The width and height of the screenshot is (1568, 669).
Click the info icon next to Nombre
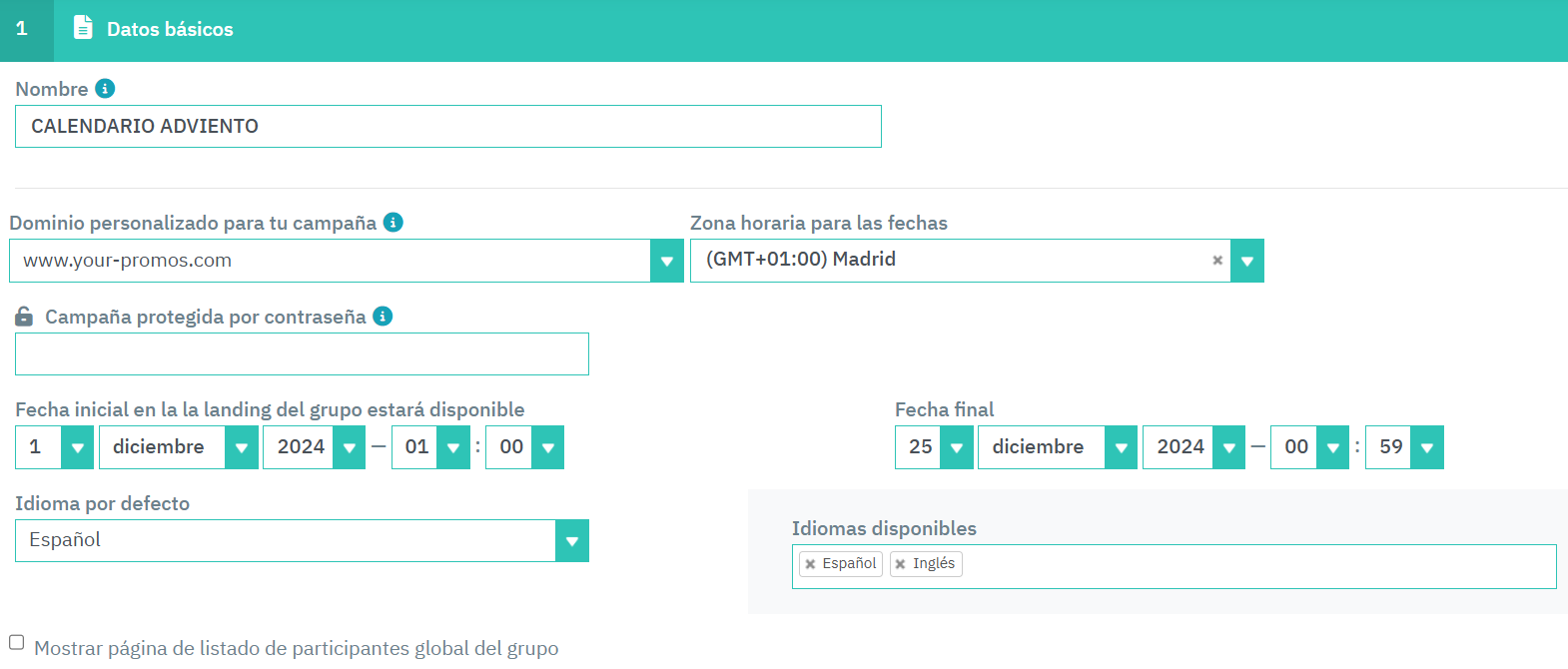coord(105,89)
